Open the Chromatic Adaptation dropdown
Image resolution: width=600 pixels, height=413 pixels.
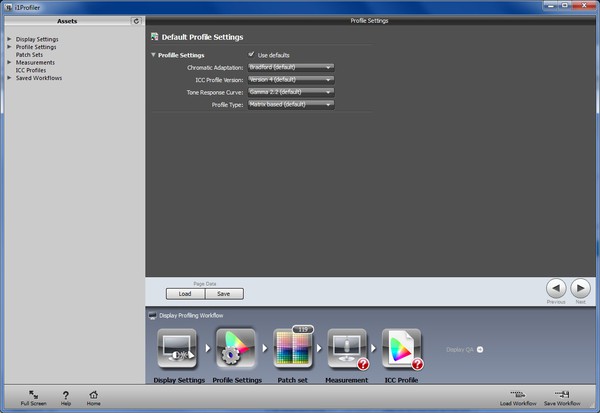(x=291, y=67)
